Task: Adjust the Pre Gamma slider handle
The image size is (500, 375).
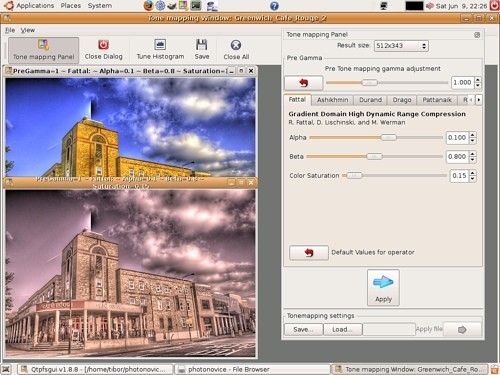Action: point(370,82)
